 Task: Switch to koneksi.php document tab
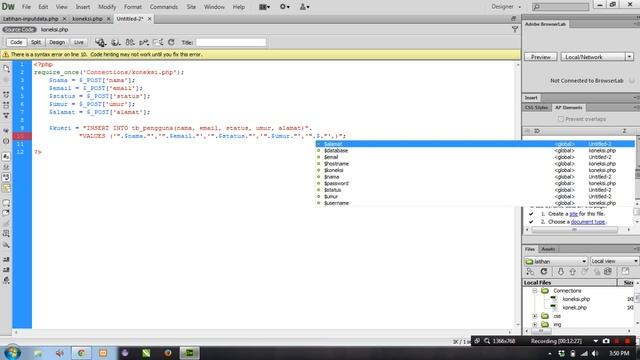87,19
